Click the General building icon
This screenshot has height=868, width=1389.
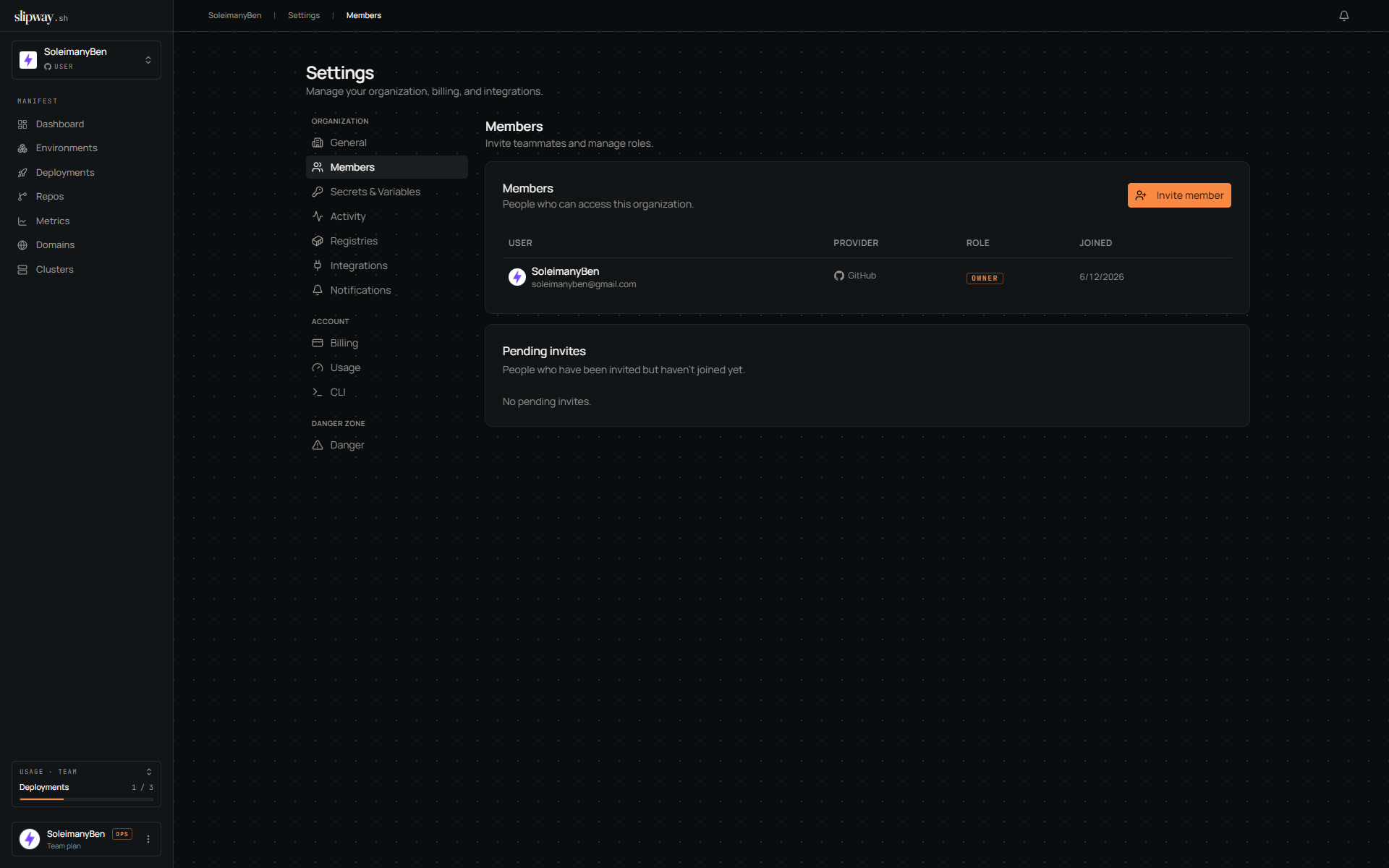click(x=318, y=142)
